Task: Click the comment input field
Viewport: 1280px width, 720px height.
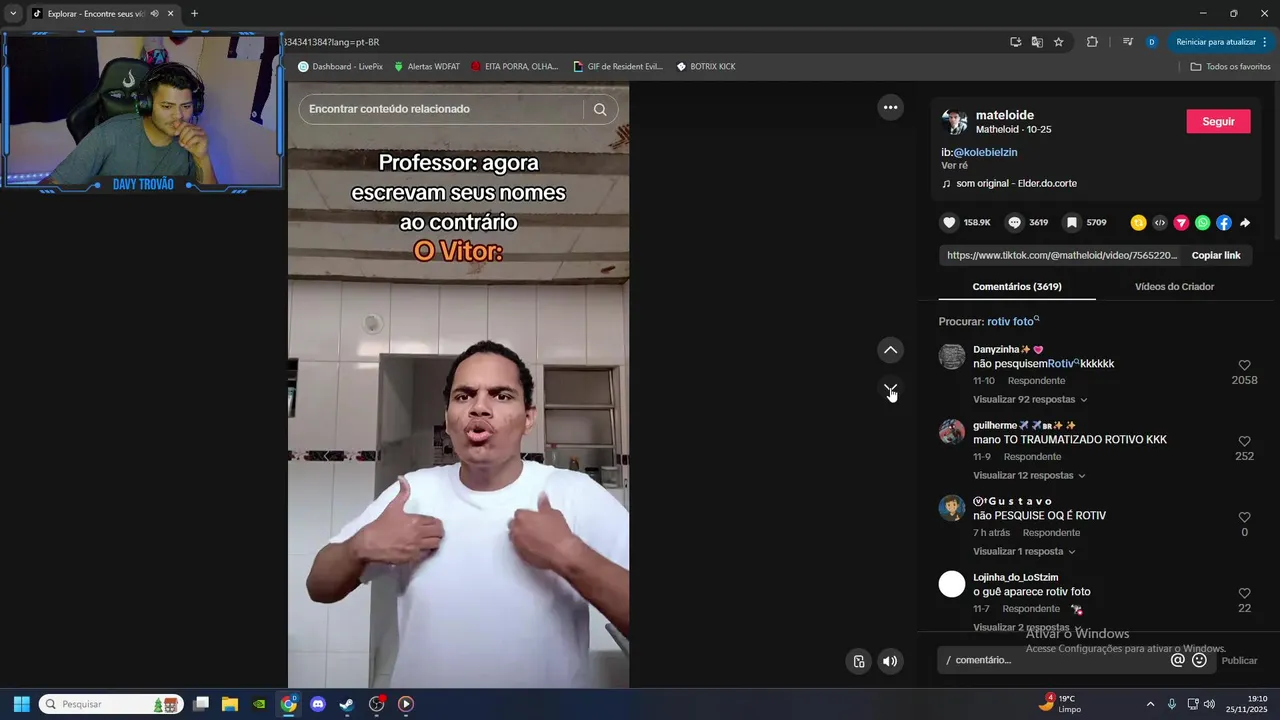Action: pos(1055,660)
